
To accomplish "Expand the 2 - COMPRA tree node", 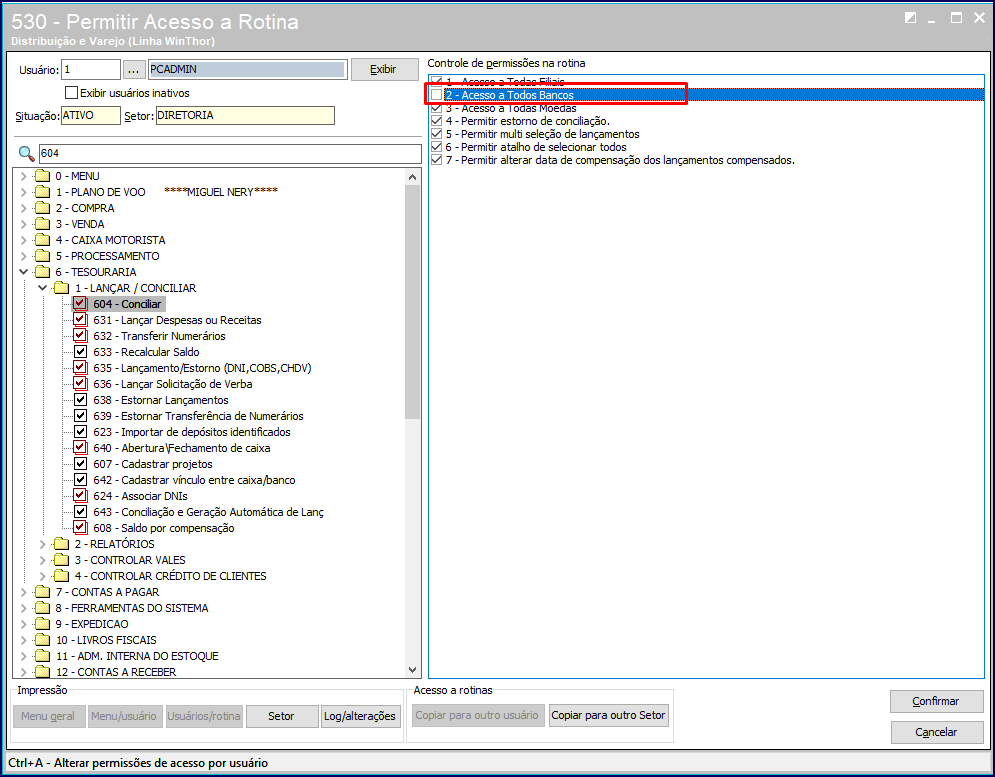I will [x=23, y=208].
